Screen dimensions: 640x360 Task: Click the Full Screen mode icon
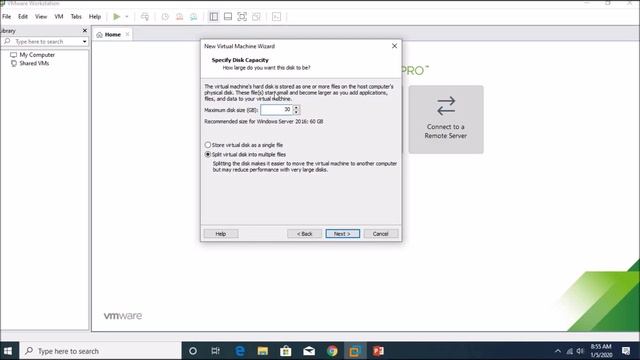coord(242,17)
